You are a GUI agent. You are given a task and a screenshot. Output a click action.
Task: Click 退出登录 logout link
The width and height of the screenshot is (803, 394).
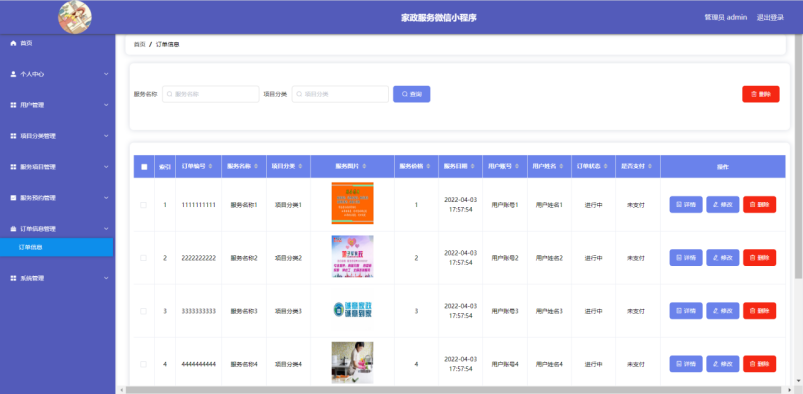(x=770, y=17)
